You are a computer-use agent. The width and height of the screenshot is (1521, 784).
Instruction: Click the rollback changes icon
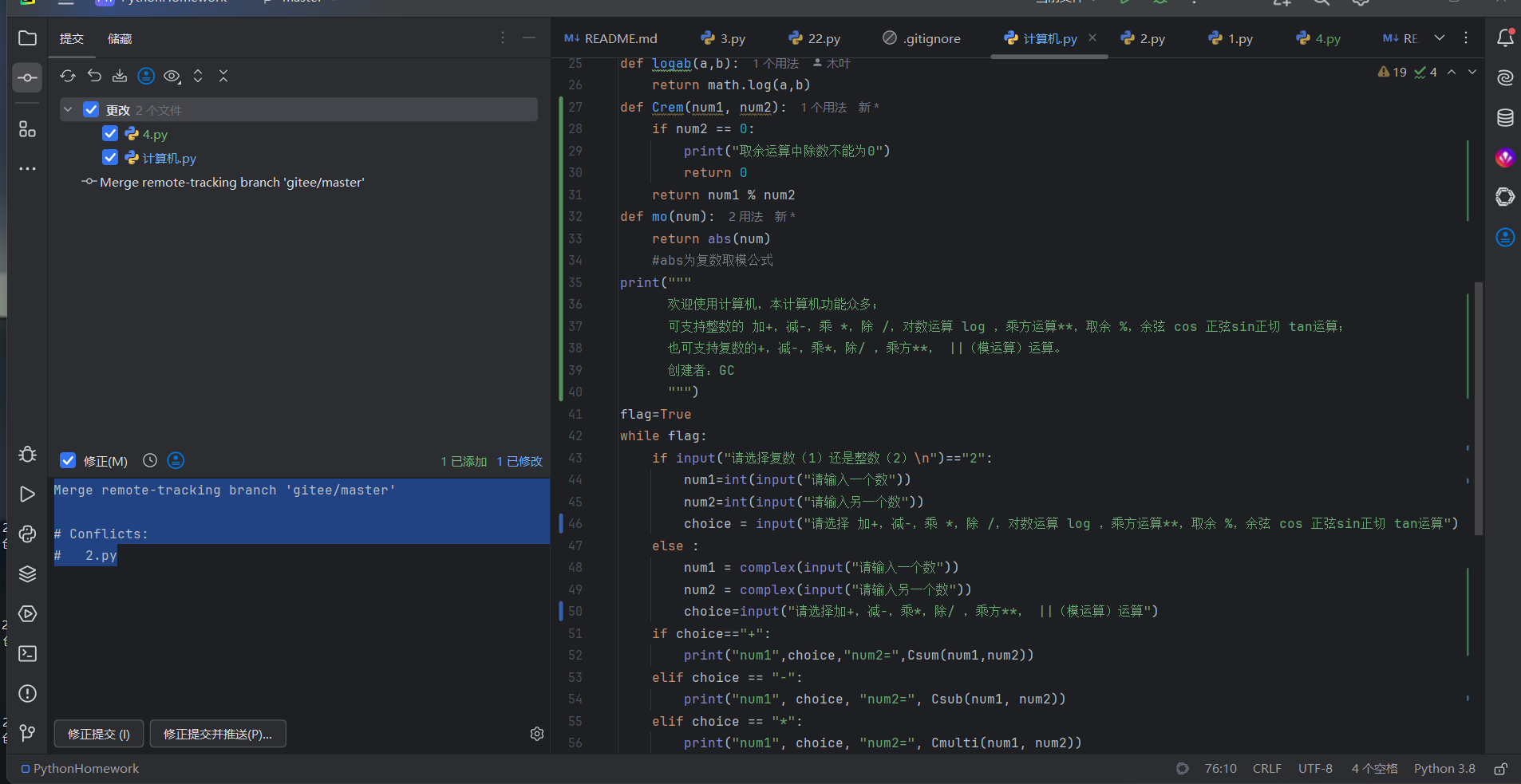[94, 76]
